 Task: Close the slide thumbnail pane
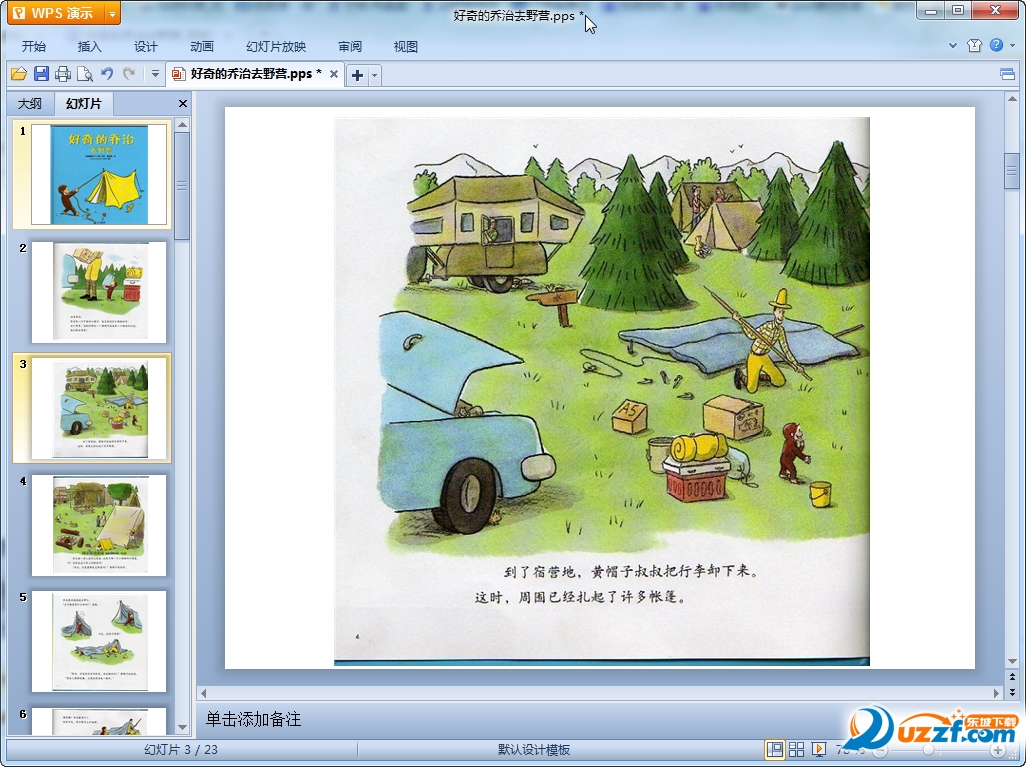click(183, 103)
